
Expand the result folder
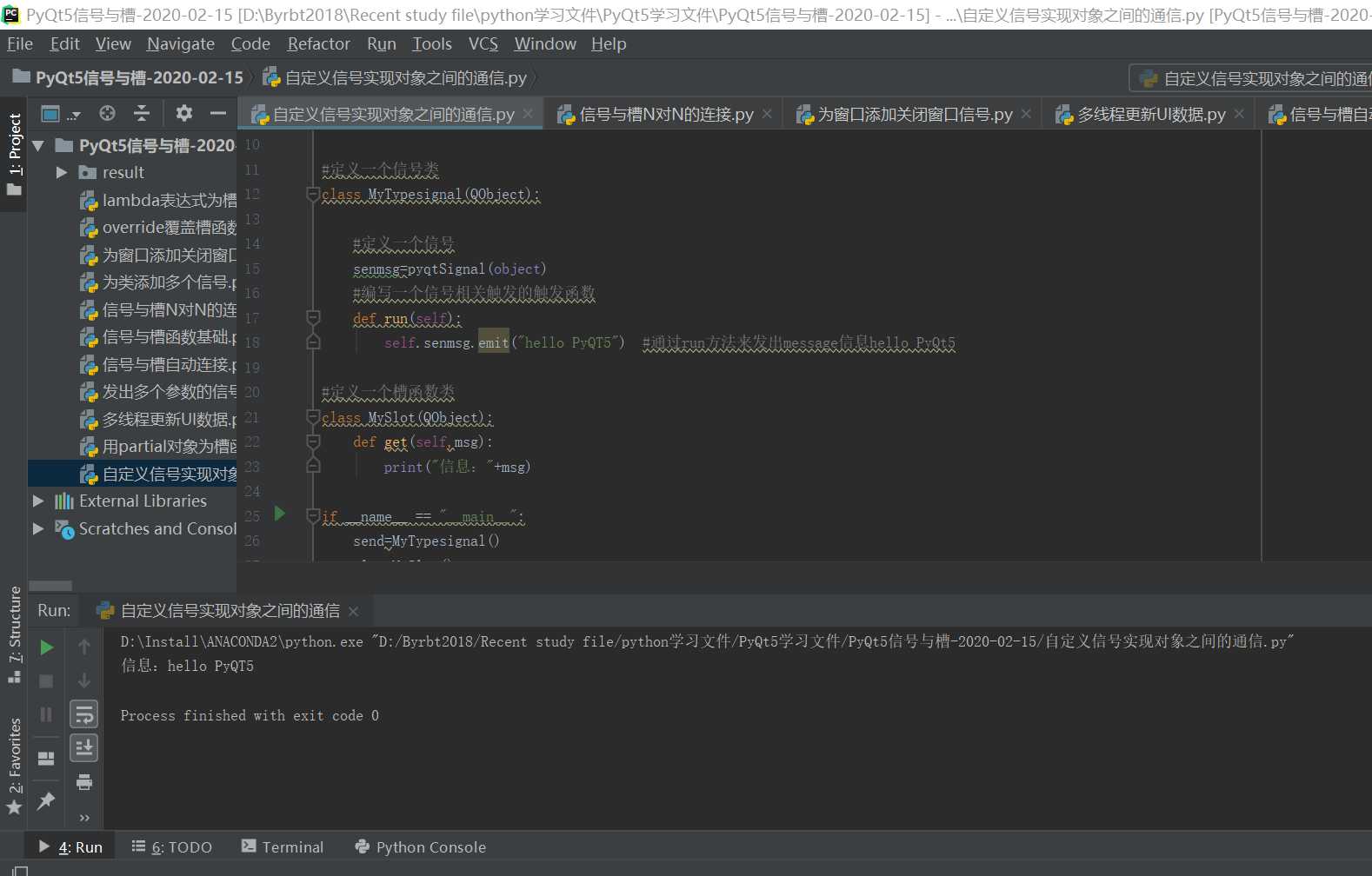point(61,173)
